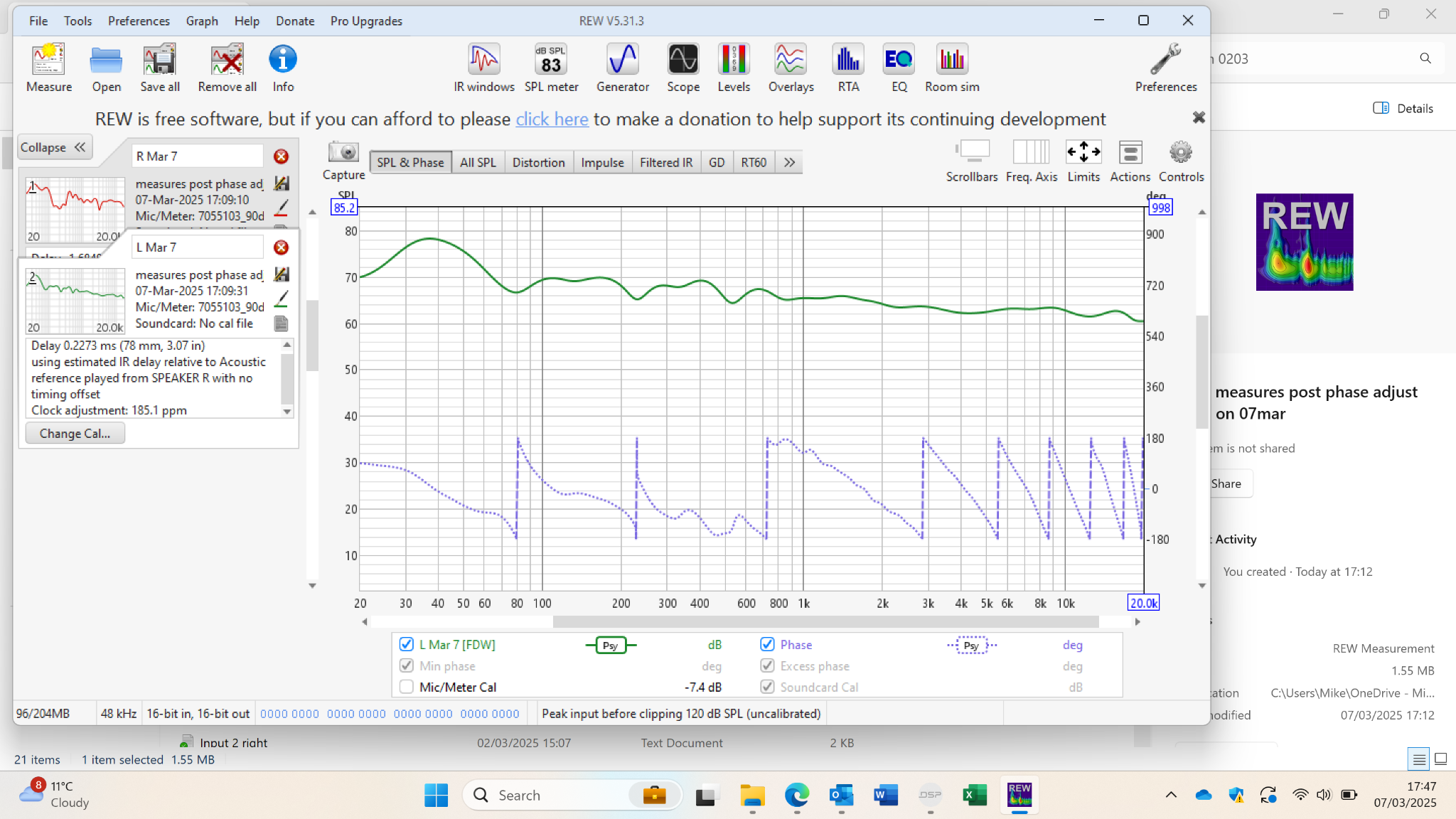Collapse the measurements panel
1456x819 pixels.
click(54, 147)
